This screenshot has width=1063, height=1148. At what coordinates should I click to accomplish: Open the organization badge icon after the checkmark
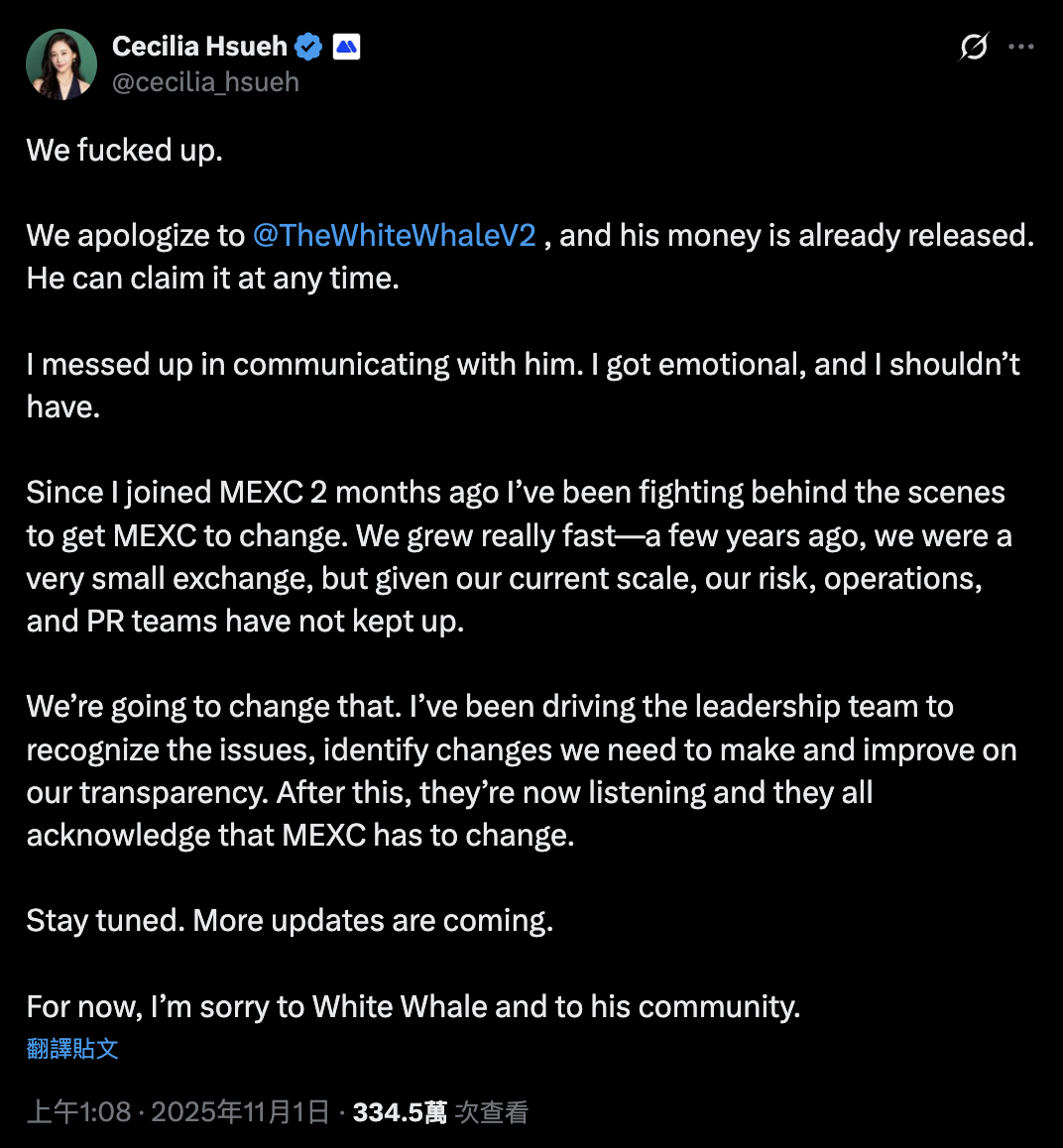click(346, 45)
